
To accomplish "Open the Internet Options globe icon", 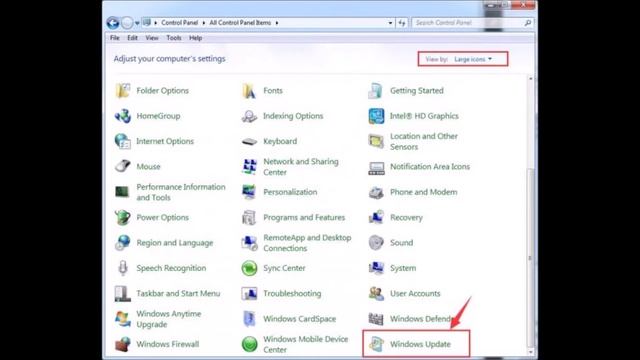I will [122, 141].
